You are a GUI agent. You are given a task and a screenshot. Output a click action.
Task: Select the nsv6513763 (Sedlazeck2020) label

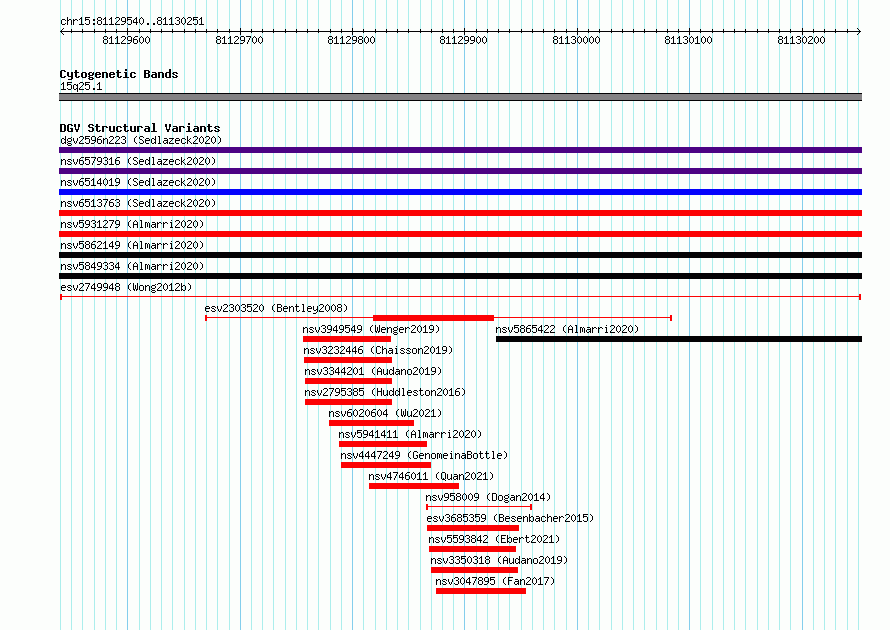point(138,203)
